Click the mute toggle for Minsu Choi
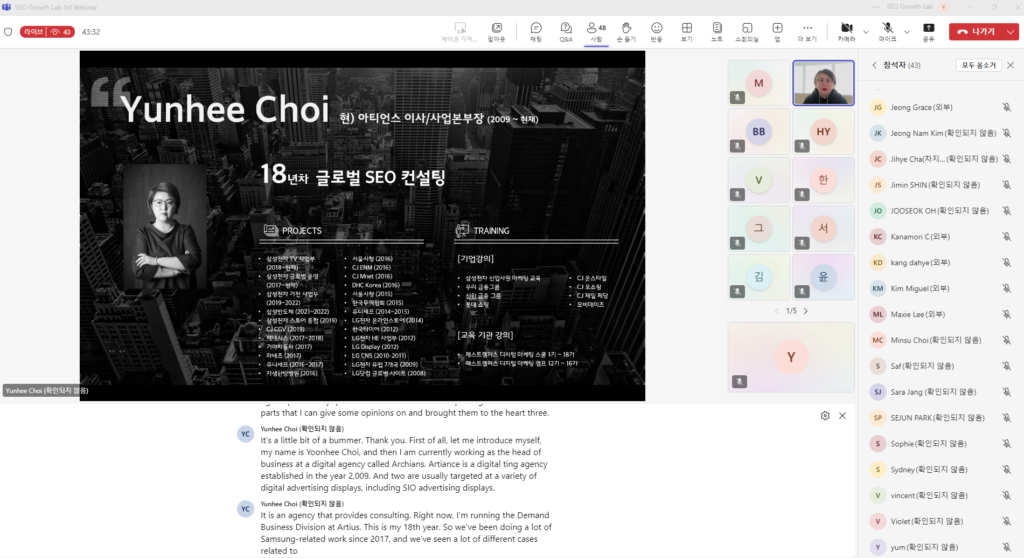 (x=1006, y=340)
